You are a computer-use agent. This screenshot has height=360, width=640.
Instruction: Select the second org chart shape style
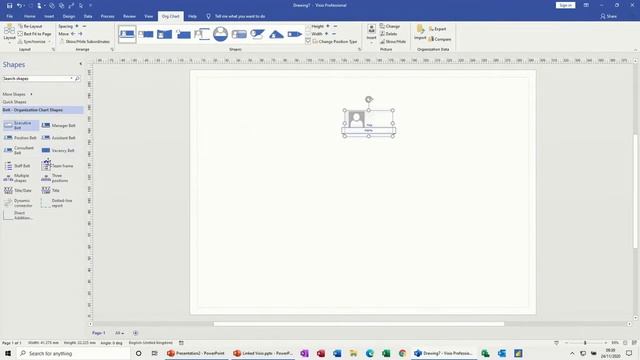point(146,34)
